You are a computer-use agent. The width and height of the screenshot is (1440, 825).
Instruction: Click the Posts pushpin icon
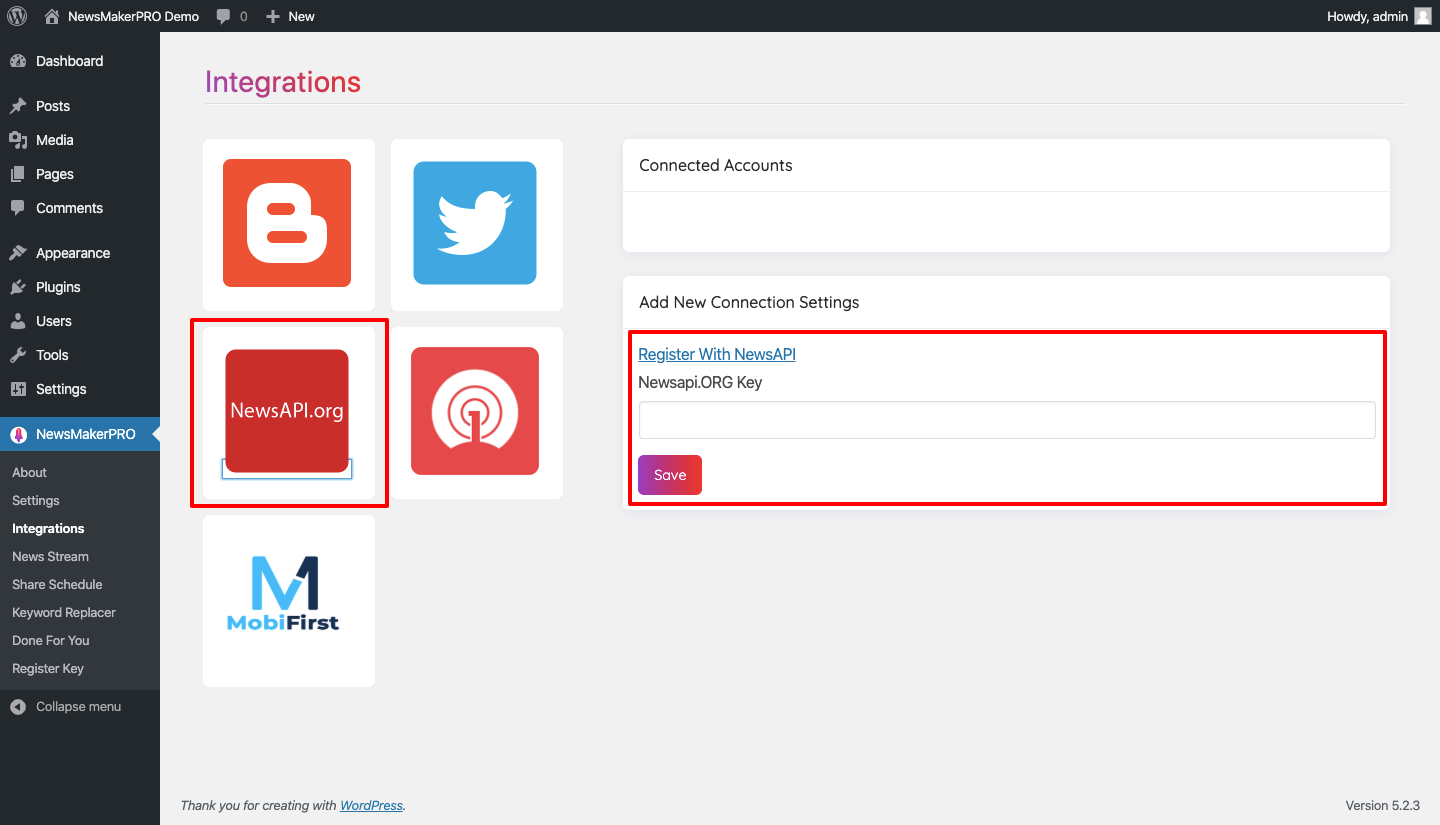pos(18,106)
